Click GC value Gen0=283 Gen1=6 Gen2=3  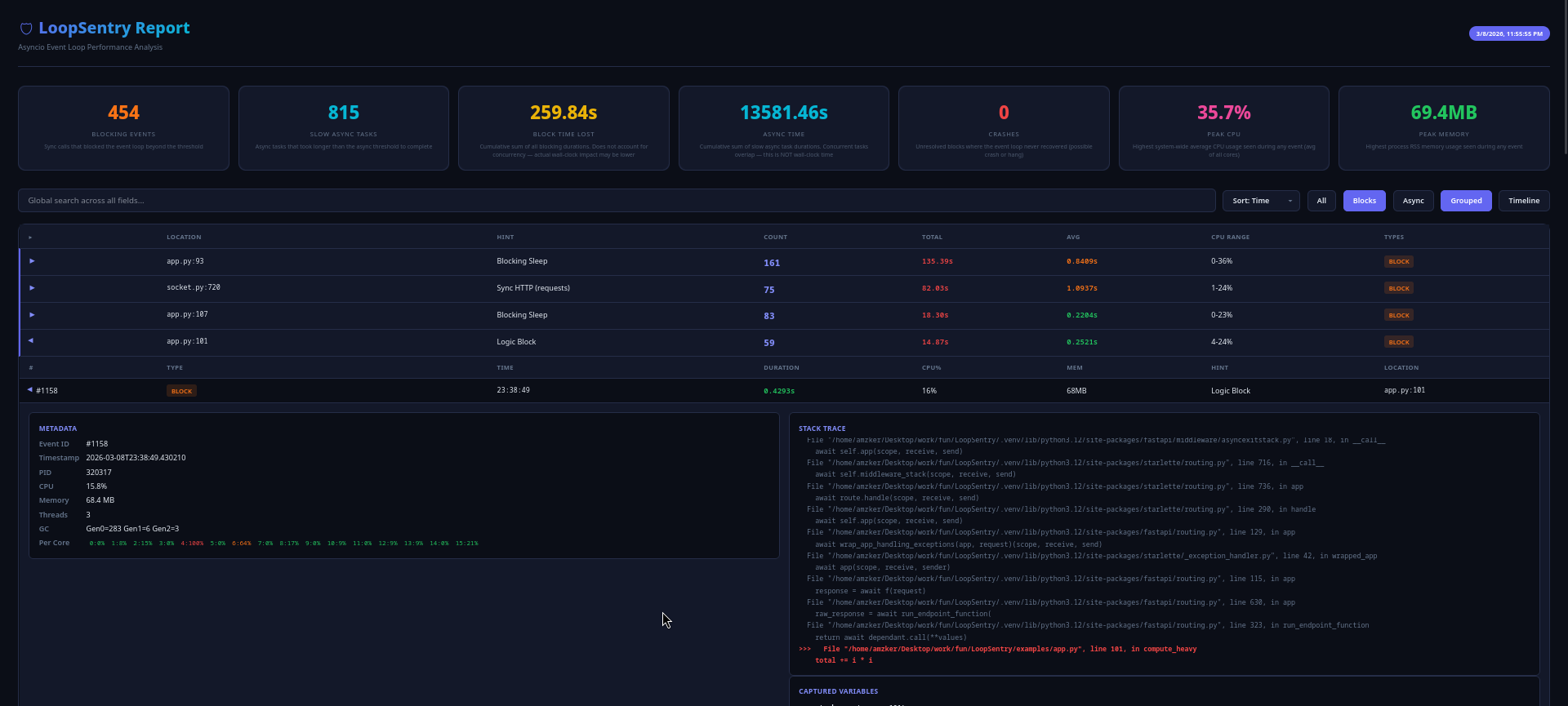pyautogui.click(x=132, y=529)
